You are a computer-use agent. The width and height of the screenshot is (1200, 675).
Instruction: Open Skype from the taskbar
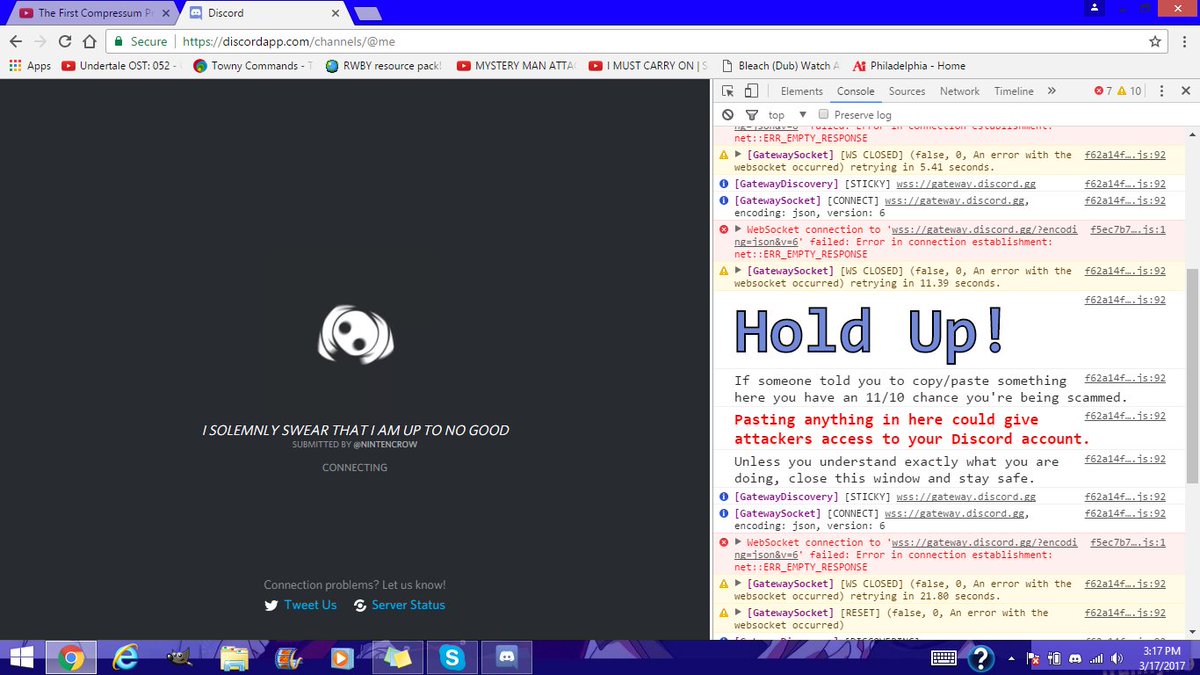point(452,657)
